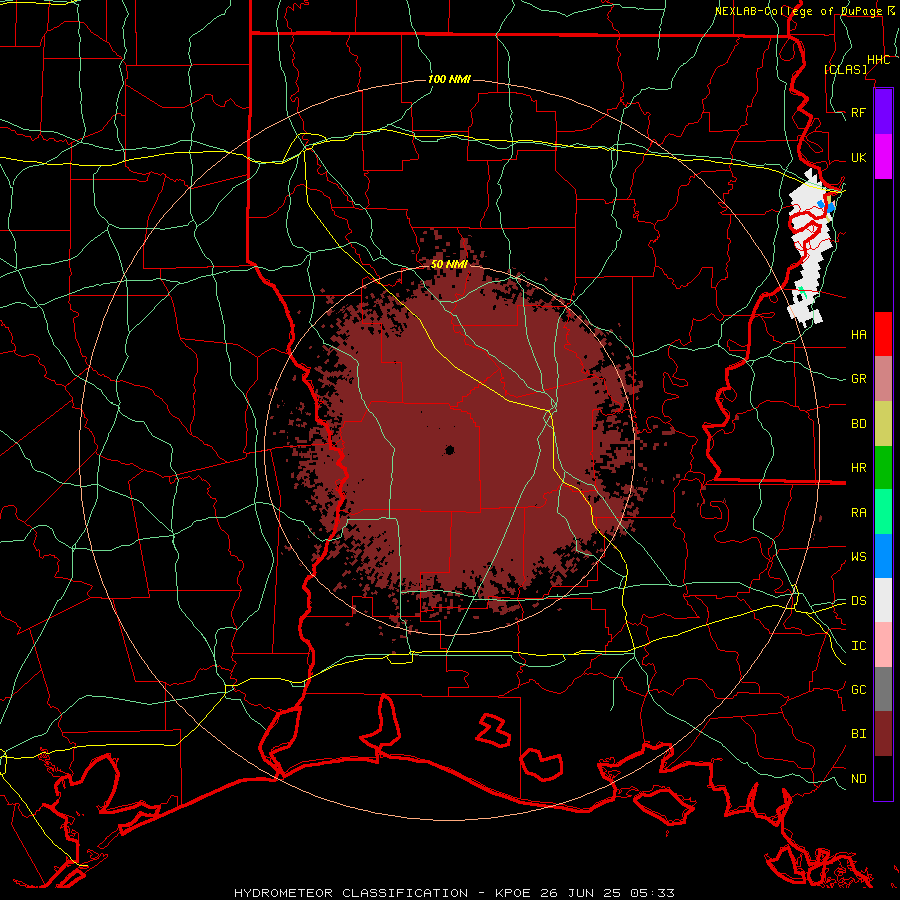The width and height of the screenshot is (900, 900).
Task: Click the GC legend label
Action: [858, 690]
